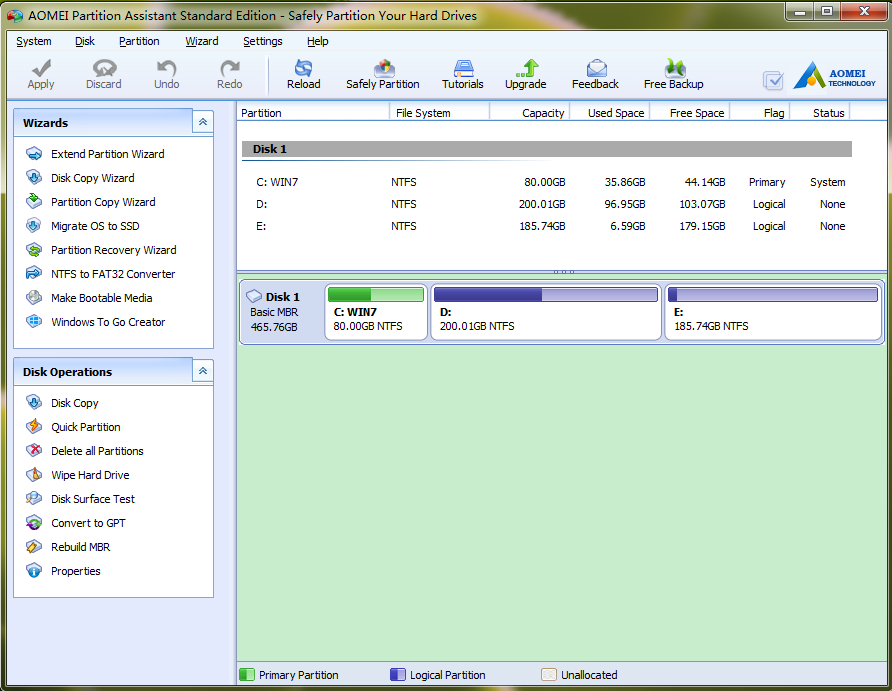Select the D: partition list row

click(546, 204)
